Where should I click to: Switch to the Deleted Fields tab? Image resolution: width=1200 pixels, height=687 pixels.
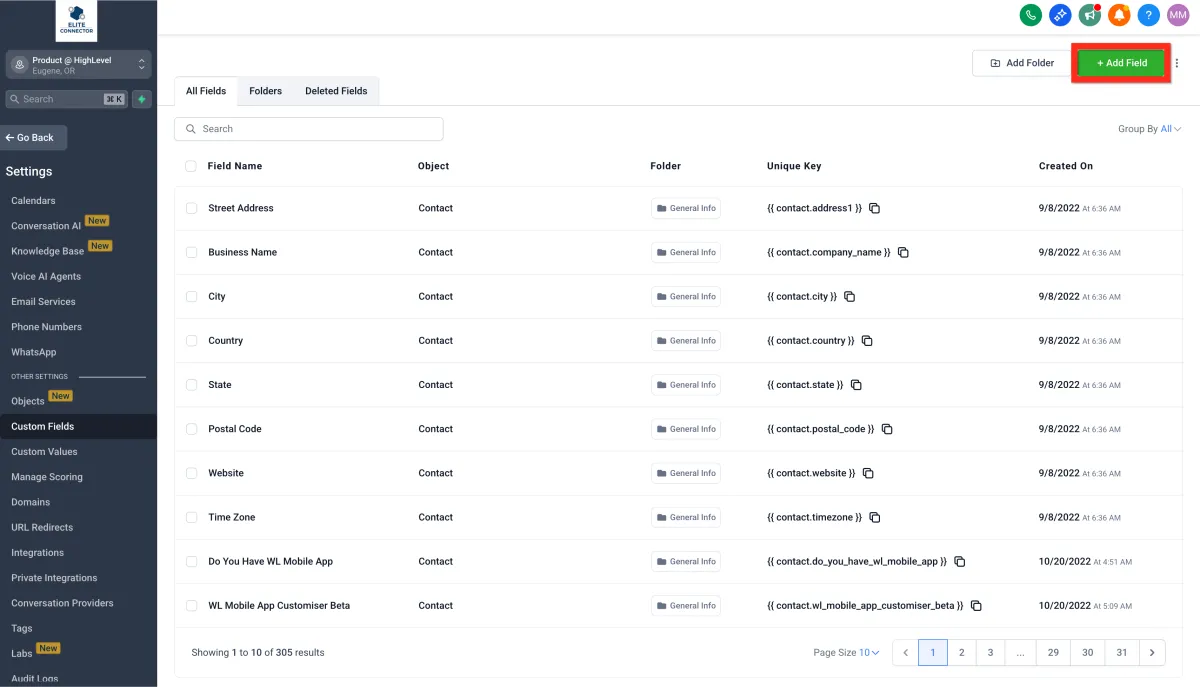[336, 91]
